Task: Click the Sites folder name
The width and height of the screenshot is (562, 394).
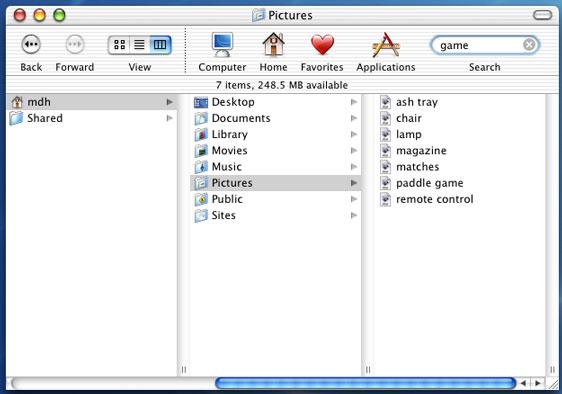Action: point(223,215)
